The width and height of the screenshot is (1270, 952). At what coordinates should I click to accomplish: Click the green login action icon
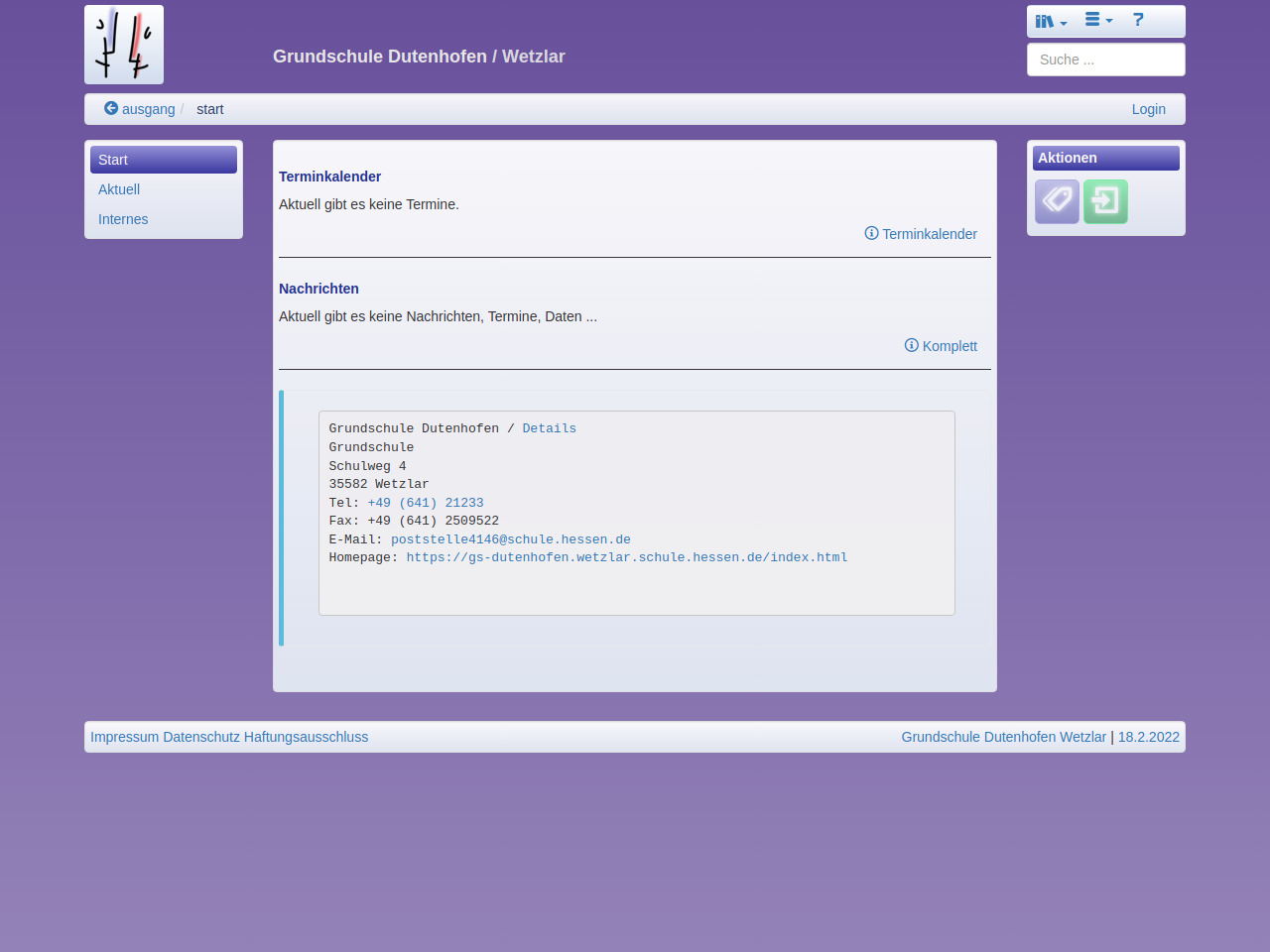pyautogui.click(x=1105, y=201)
